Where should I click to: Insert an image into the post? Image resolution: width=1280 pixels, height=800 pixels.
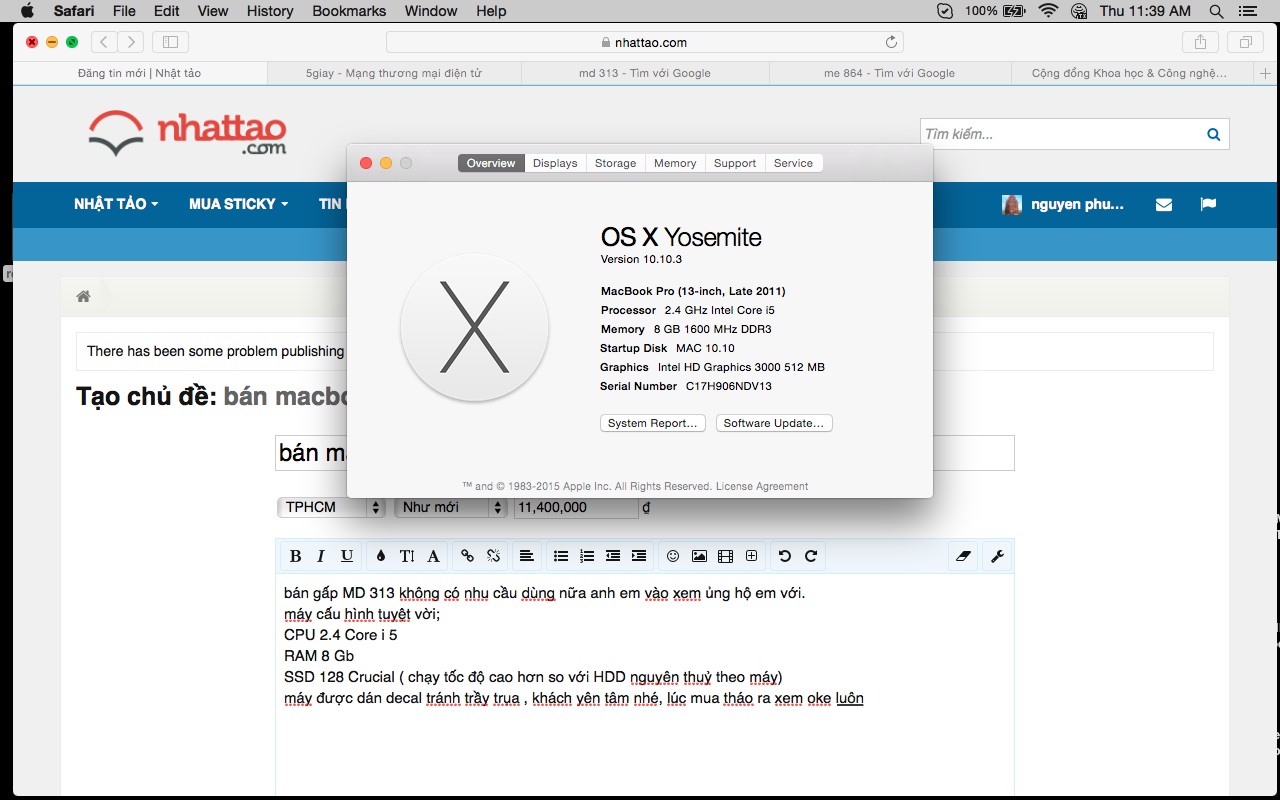tap(699, 556)
